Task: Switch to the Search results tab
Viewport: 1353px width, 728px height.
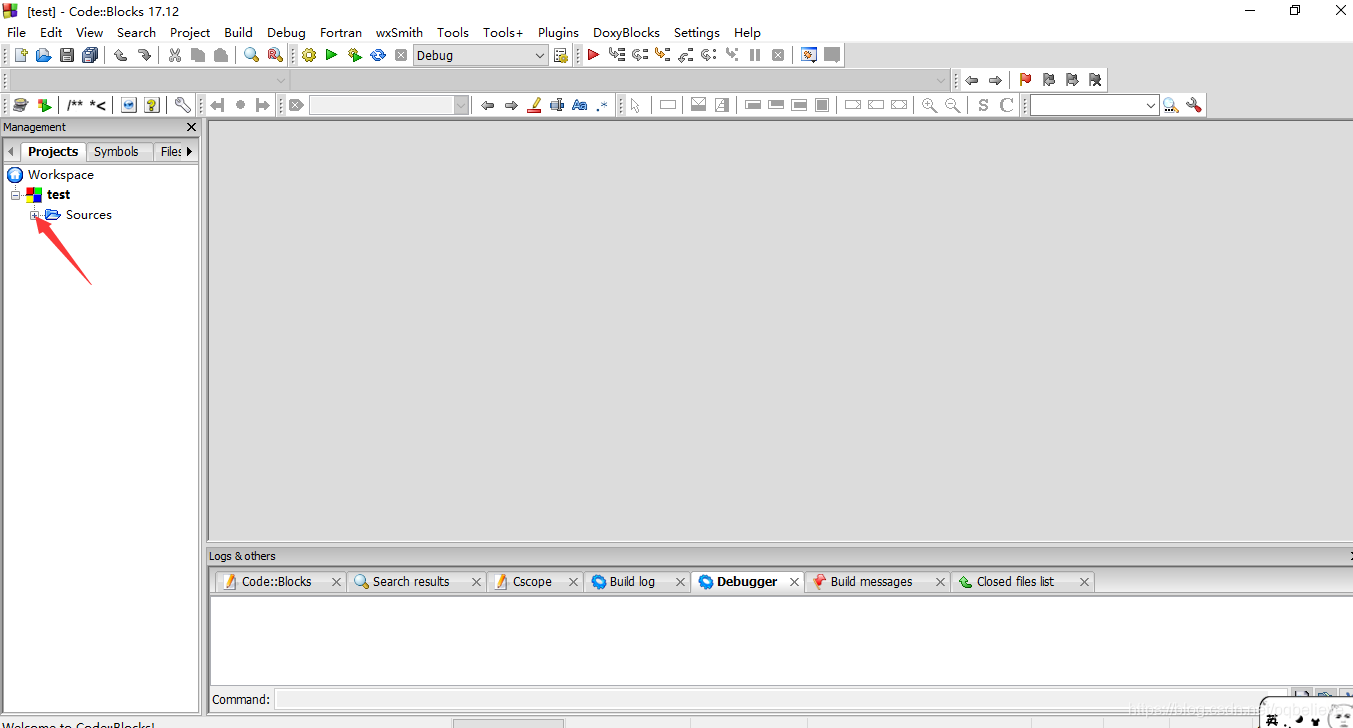Action: [411, 582]
